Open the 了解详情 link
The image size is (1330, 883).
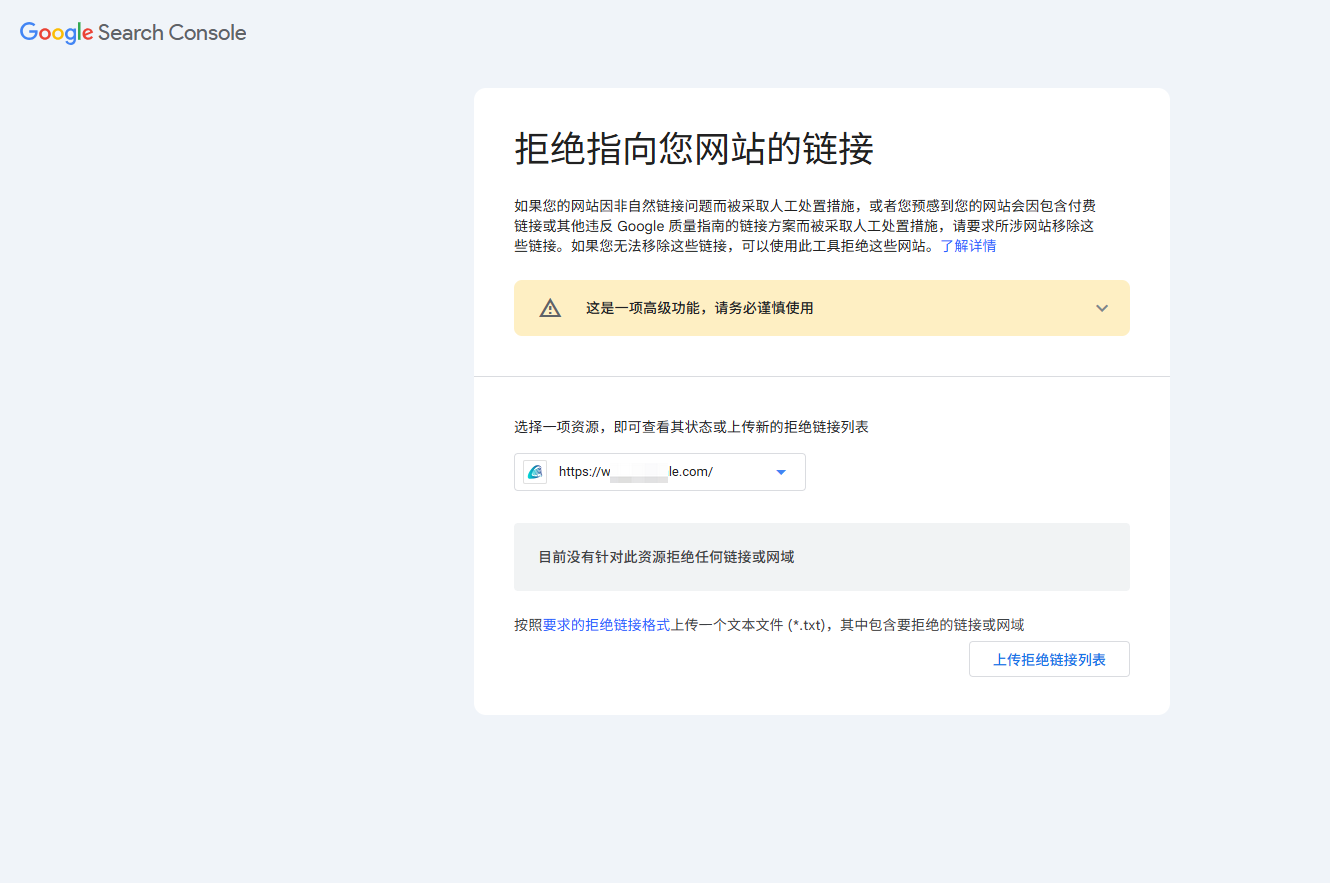point(968,246)
